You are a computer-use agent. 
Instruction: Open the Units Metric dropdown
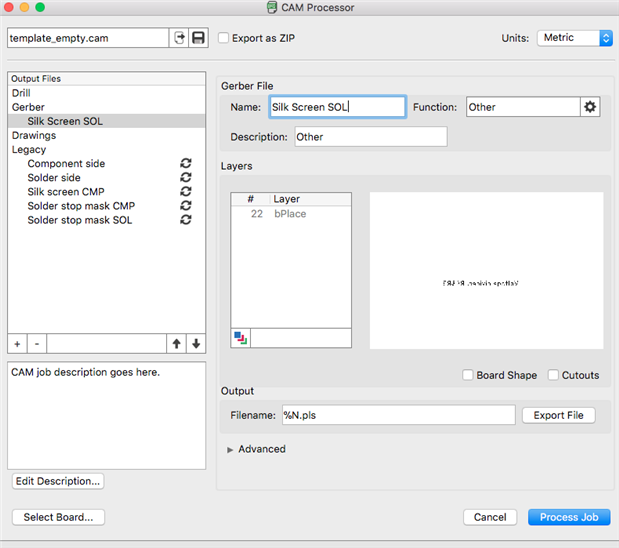[575, 38]
